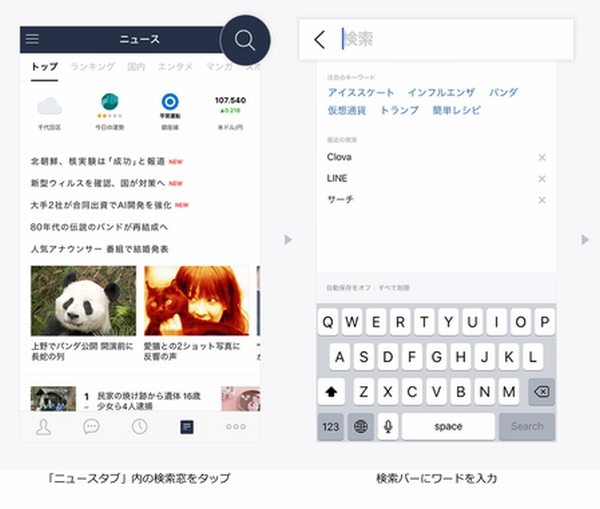600x509 pixels.
Task: Open the friends profile icon in bottom bar
Action: click(43, 426)
